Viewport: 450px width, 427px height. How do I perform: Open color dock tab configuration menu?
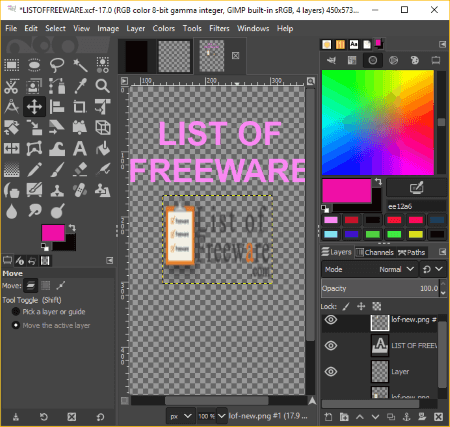click(442, 44)
